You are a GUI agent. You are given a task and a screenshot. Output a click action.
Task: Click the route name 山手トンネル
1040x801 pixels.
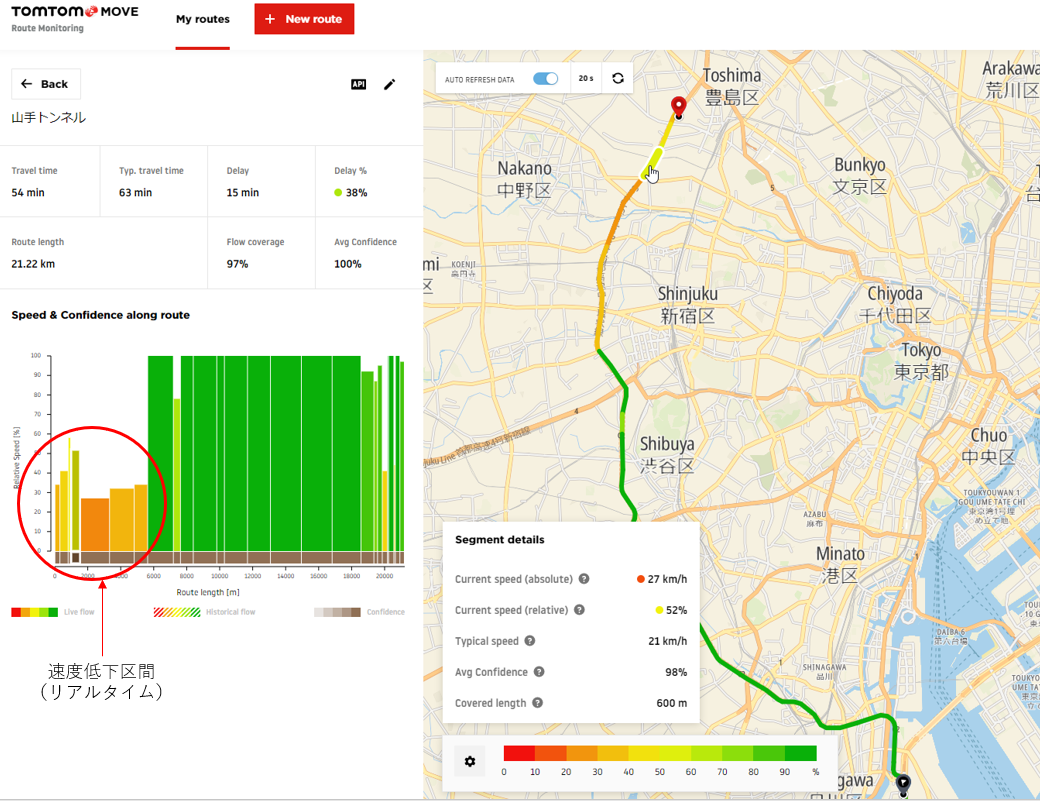tap(48, 117)
